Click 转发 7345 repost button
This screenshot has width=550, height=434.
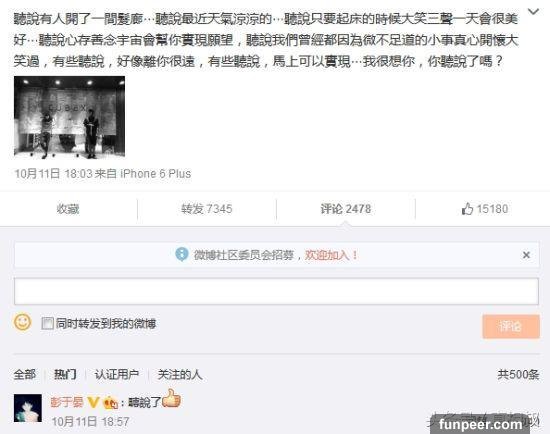pos(207,209)
